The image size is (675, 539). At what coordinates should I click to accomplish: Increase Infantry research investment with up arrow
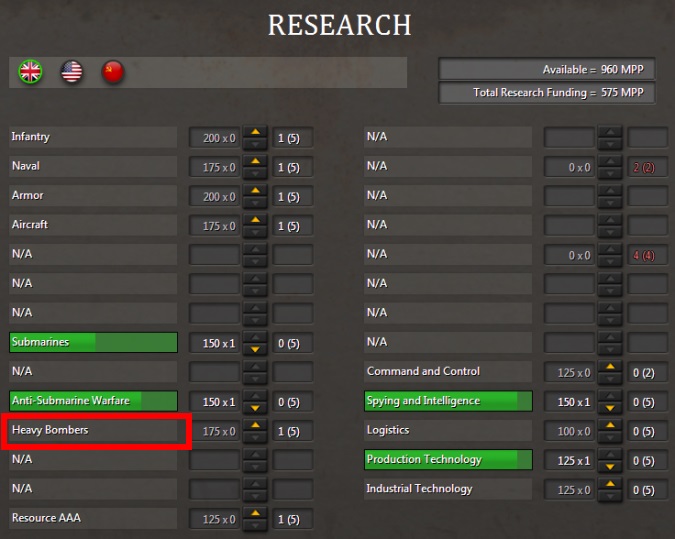[x=255, y=132]
